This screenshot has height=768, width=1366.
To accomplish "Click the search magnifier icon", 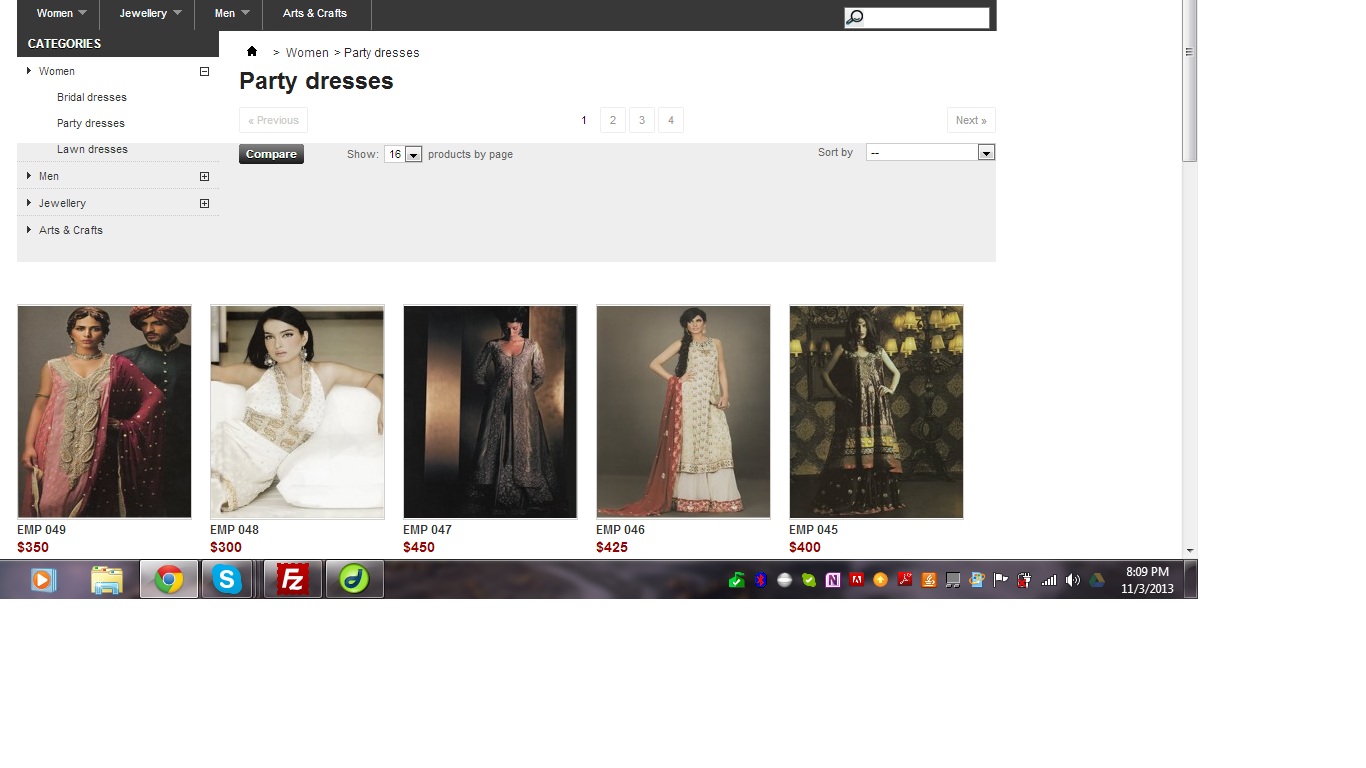I will point(854,17).
